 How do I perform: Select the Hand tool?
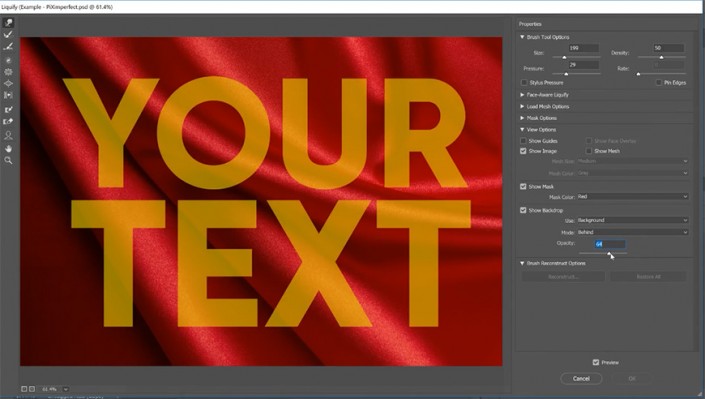(8, 148)
